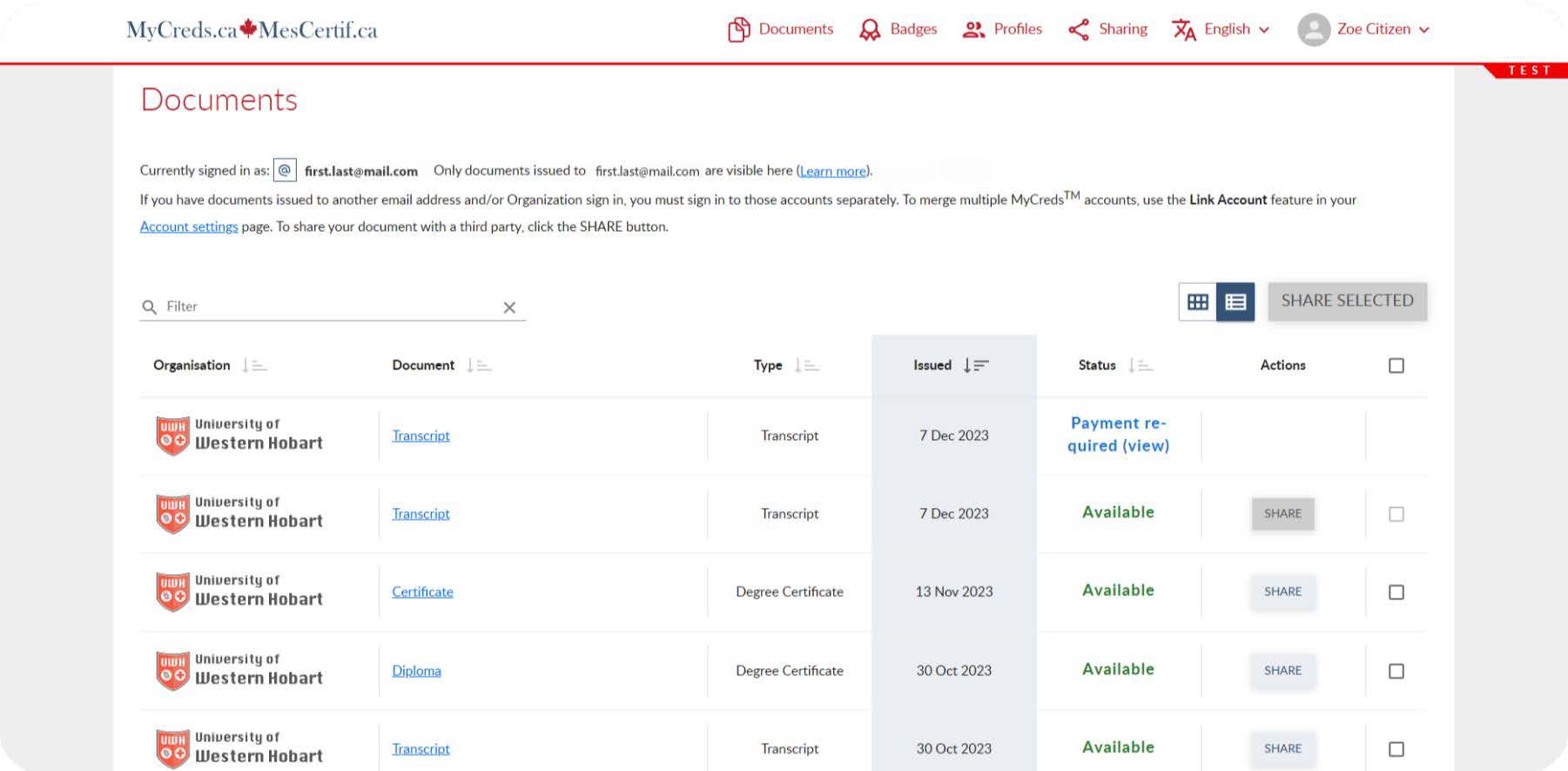Click University of Western Hobart logo, Diploma row
Screen dimensions: 1568x771
239,670
